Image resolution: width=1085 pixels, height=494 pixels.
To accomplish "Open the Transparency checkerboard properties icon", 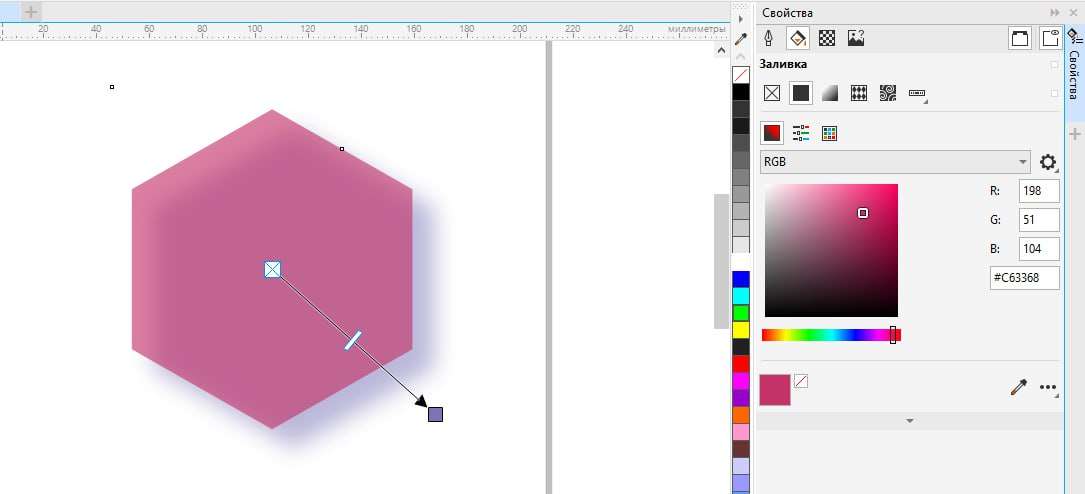I will (x=827, y=37).
